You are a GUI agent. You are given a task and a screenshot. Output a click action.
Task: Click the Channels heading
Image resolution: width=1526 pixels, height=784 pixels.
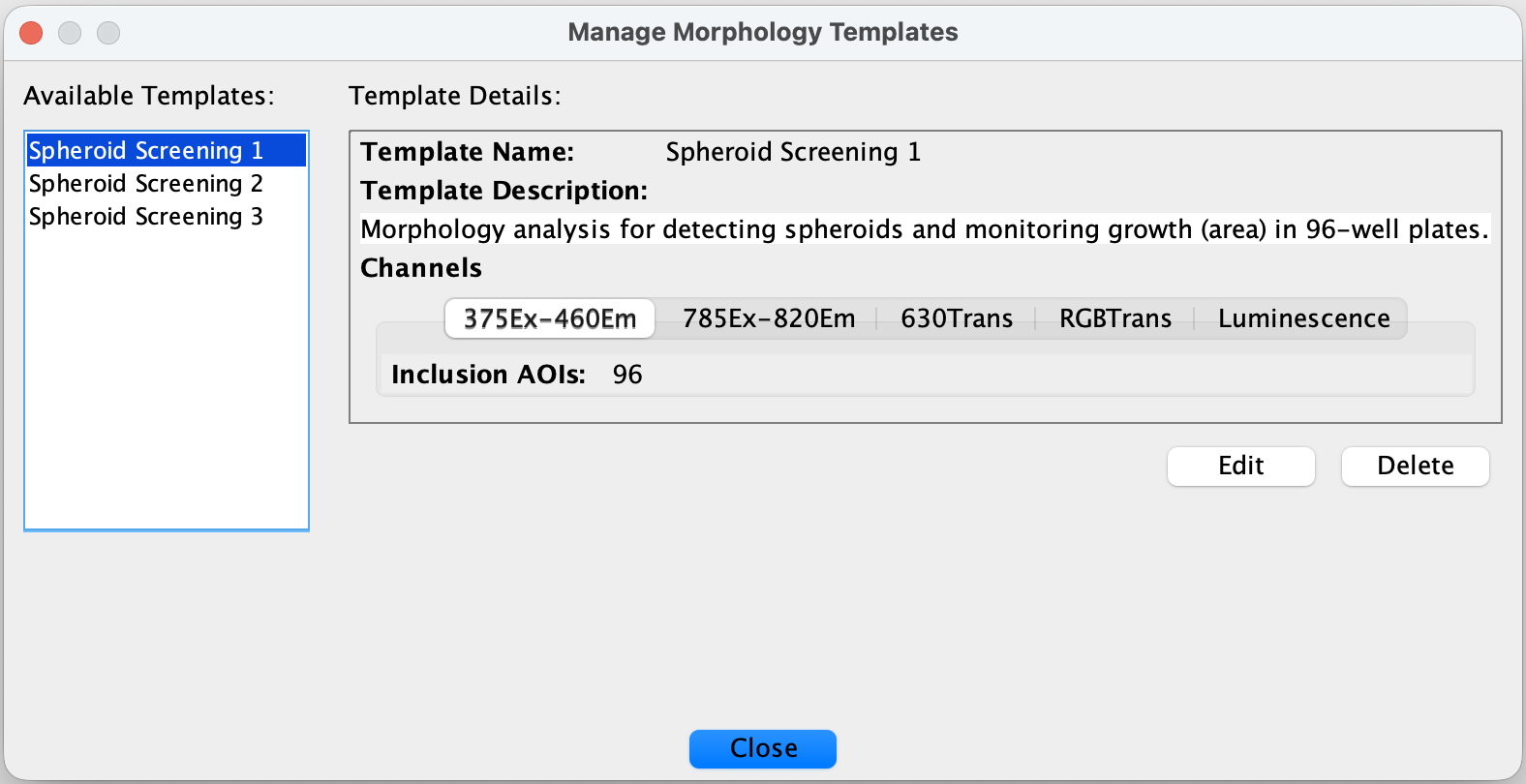click(x=421, y=268)
